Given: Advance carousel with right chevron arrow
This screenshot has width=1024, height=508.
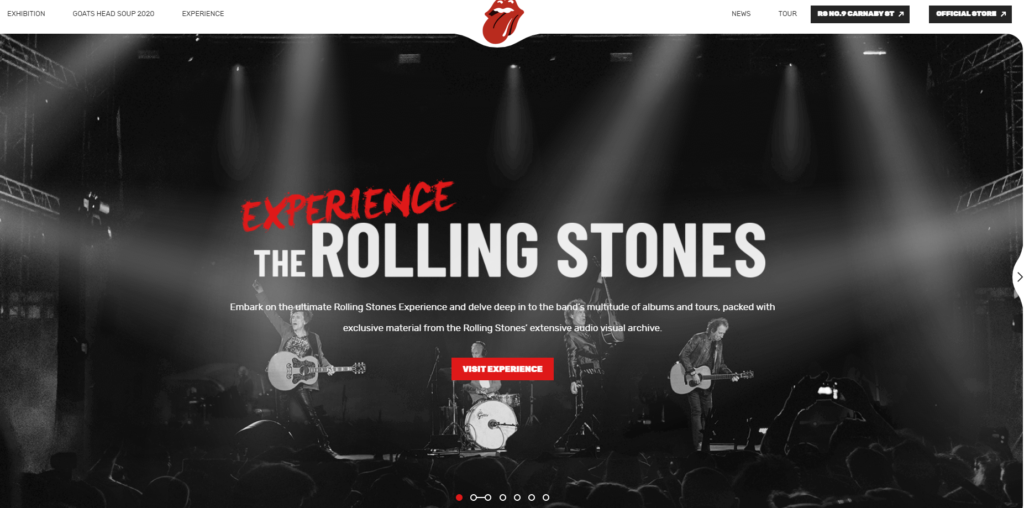Looking at the screenshot, I should click(x=1019, y=277).
